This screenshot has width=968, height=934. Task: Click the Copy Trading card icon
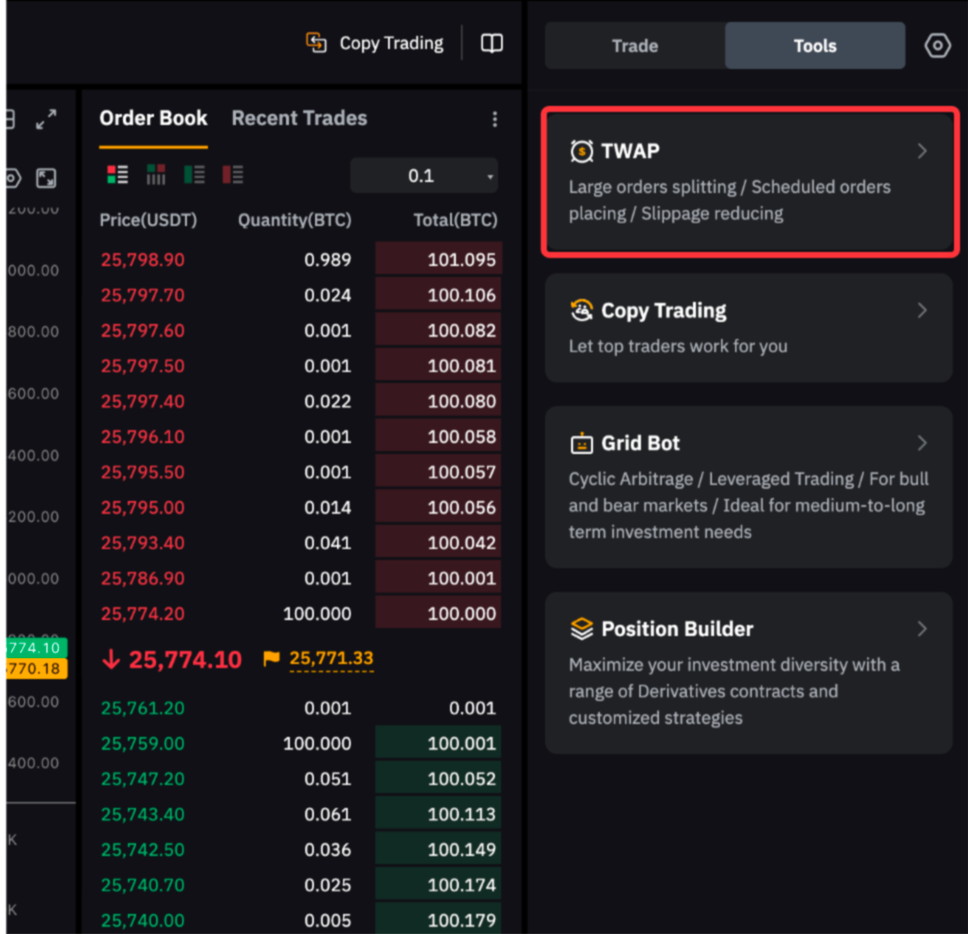tap(581, 311)
